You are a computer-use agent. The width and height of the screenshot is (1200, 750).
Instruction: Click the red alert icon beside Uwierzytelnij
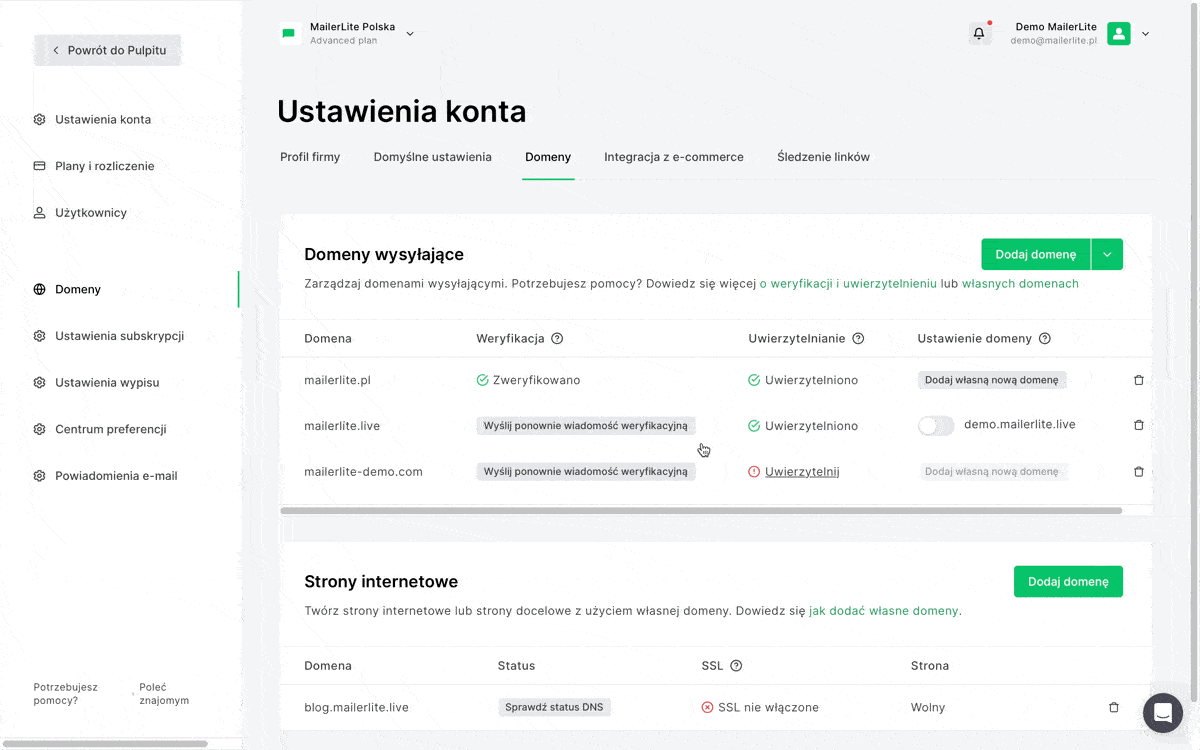click(x=754, y=472)
